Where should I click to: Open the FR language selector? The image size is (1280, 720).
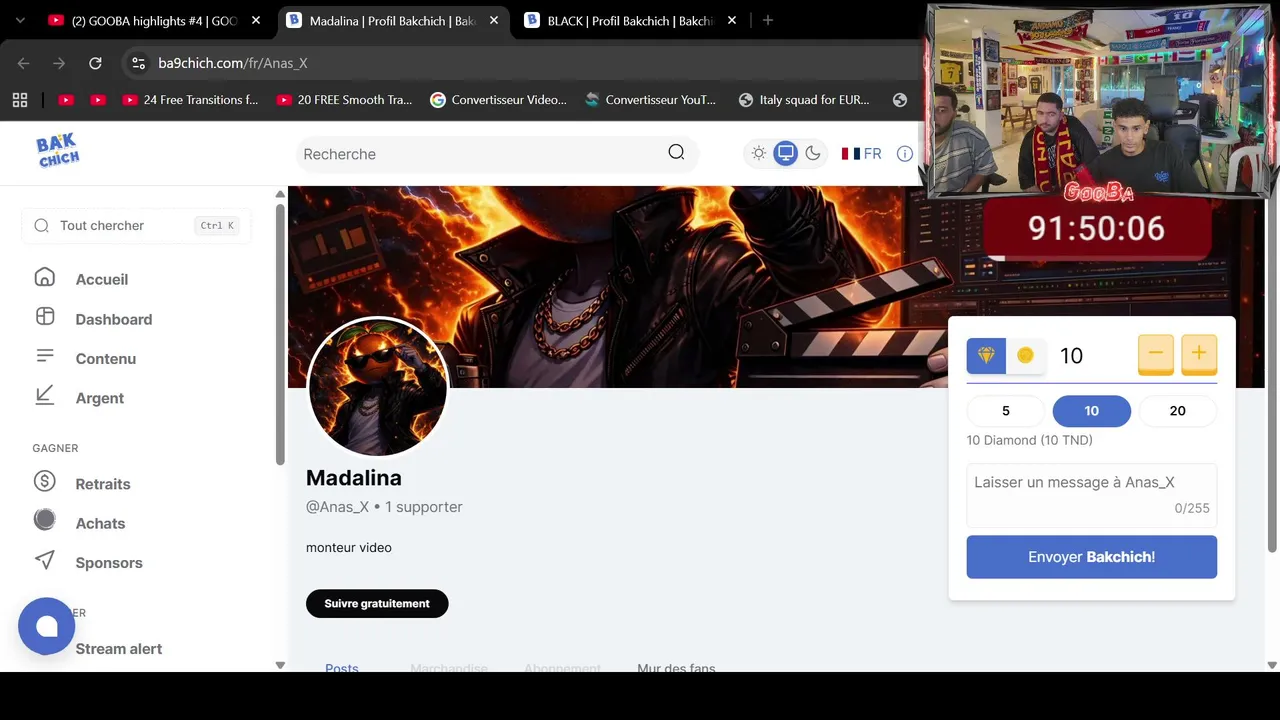861,153
